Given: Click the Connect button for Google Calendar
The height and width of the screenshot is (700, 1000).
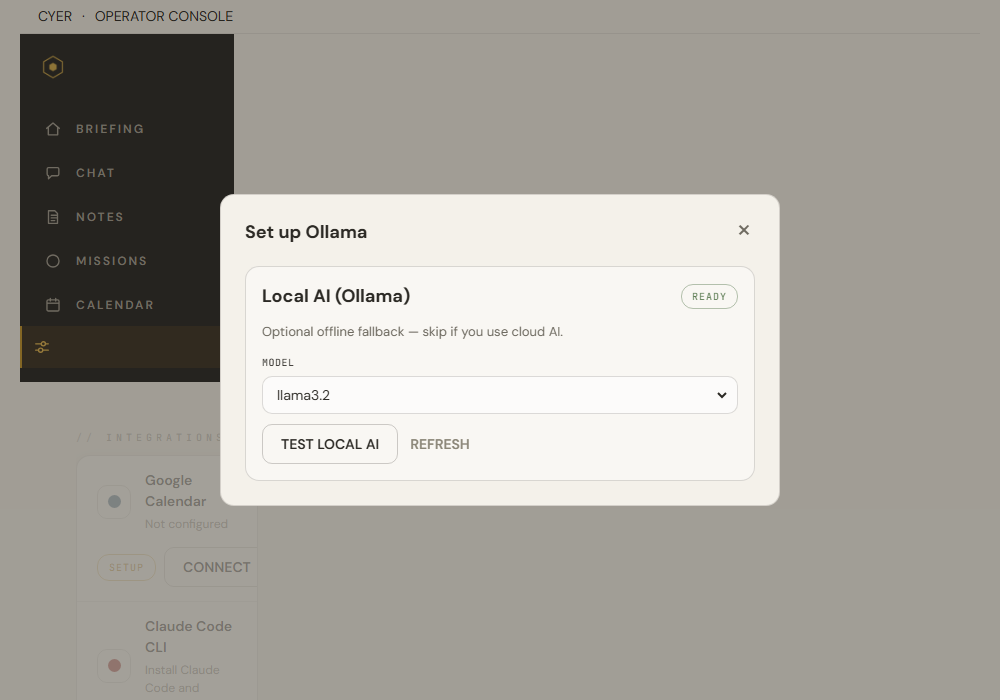Looking at the screenshot, I should tap(212, 567).
